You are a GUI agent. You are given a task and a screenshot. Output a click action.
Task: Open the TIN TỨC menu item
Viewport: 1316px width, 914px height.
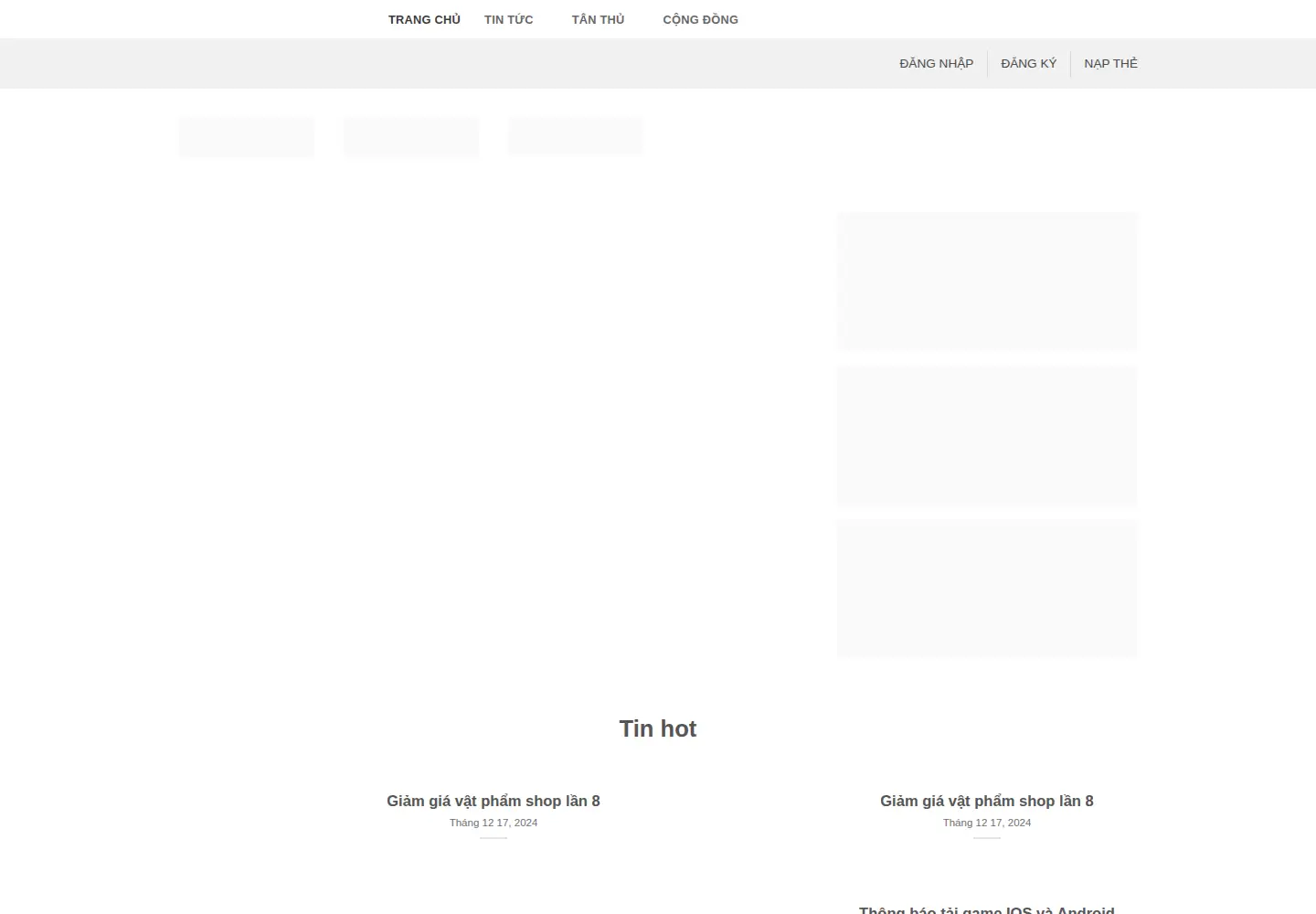tap(509, 19)
